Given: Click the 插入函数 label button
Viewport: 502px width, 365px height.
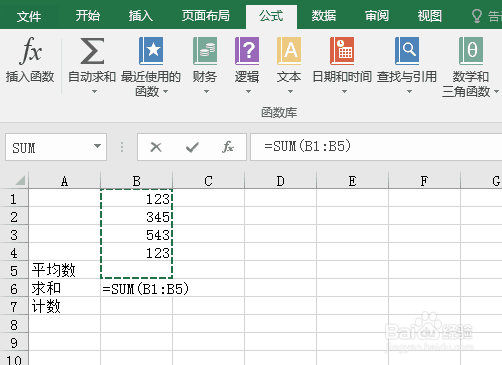Looking at the screenshot, I should pos(30,77).
